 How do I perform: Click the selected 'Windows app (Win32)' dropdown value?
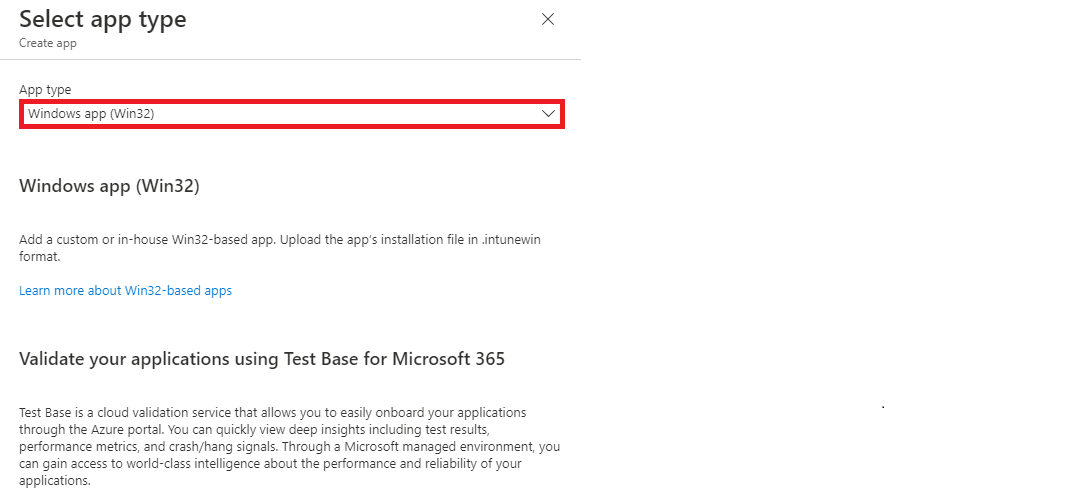91,114
